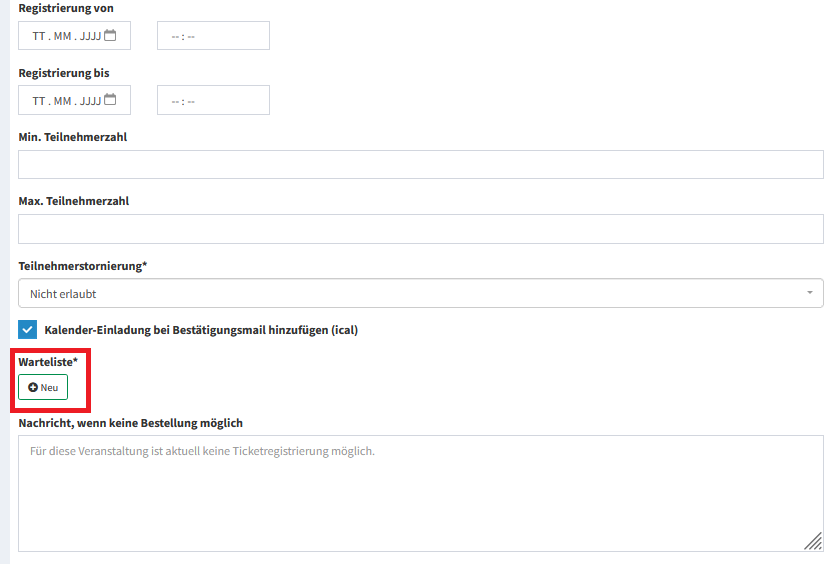Screen dimensions: 832x564
Task: Focus the Nachricht, wenn keine Bestellung möglich textarea
Action: 420,493
